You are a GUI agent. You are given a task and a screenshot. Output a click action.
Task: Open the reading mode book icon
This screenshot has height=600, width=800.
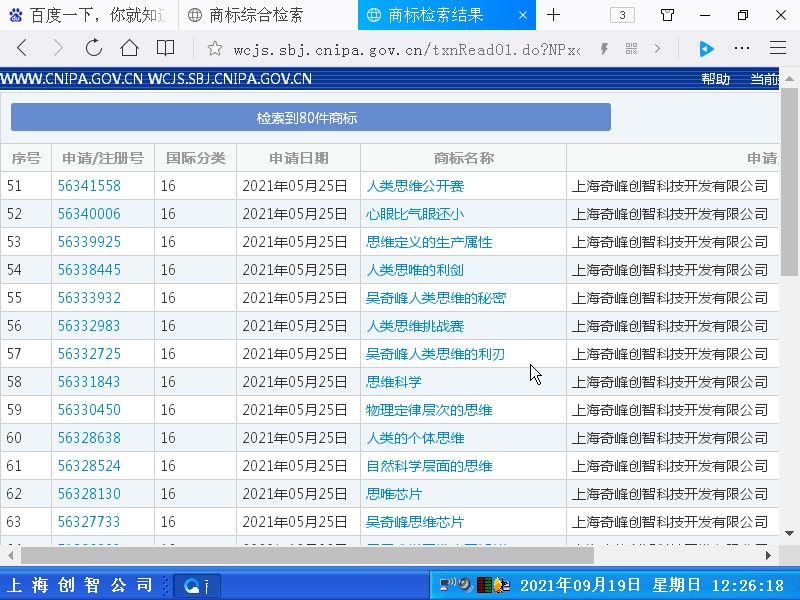point(165,48)
